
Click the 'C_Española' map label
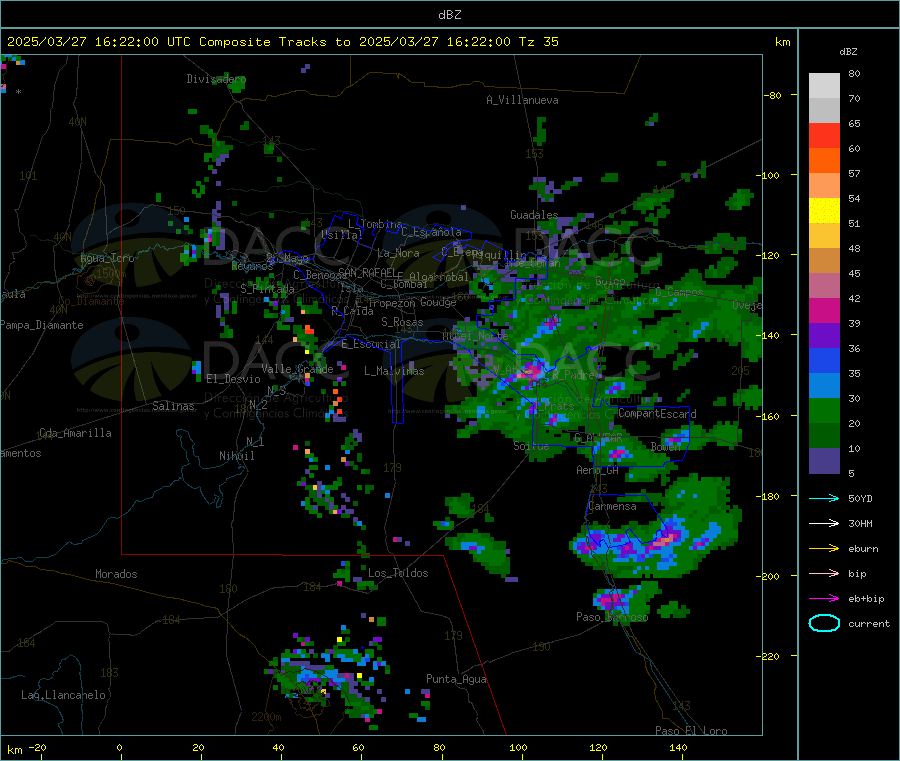431,232
